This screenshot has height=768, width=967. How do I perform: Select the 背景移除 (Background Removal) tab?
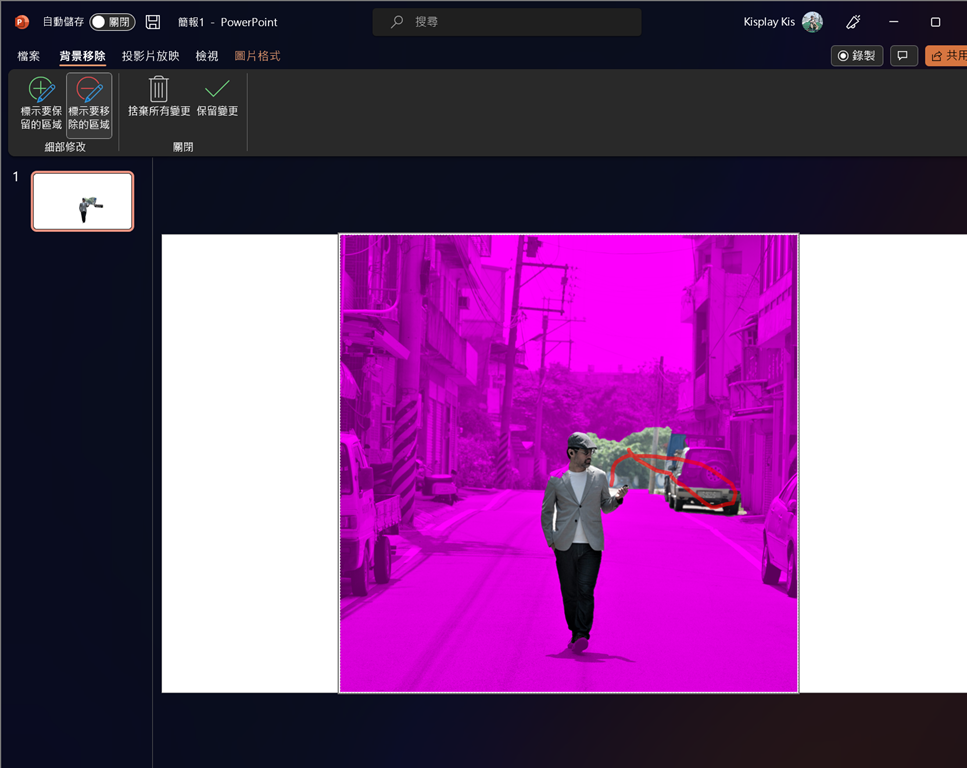coord(82,56)
